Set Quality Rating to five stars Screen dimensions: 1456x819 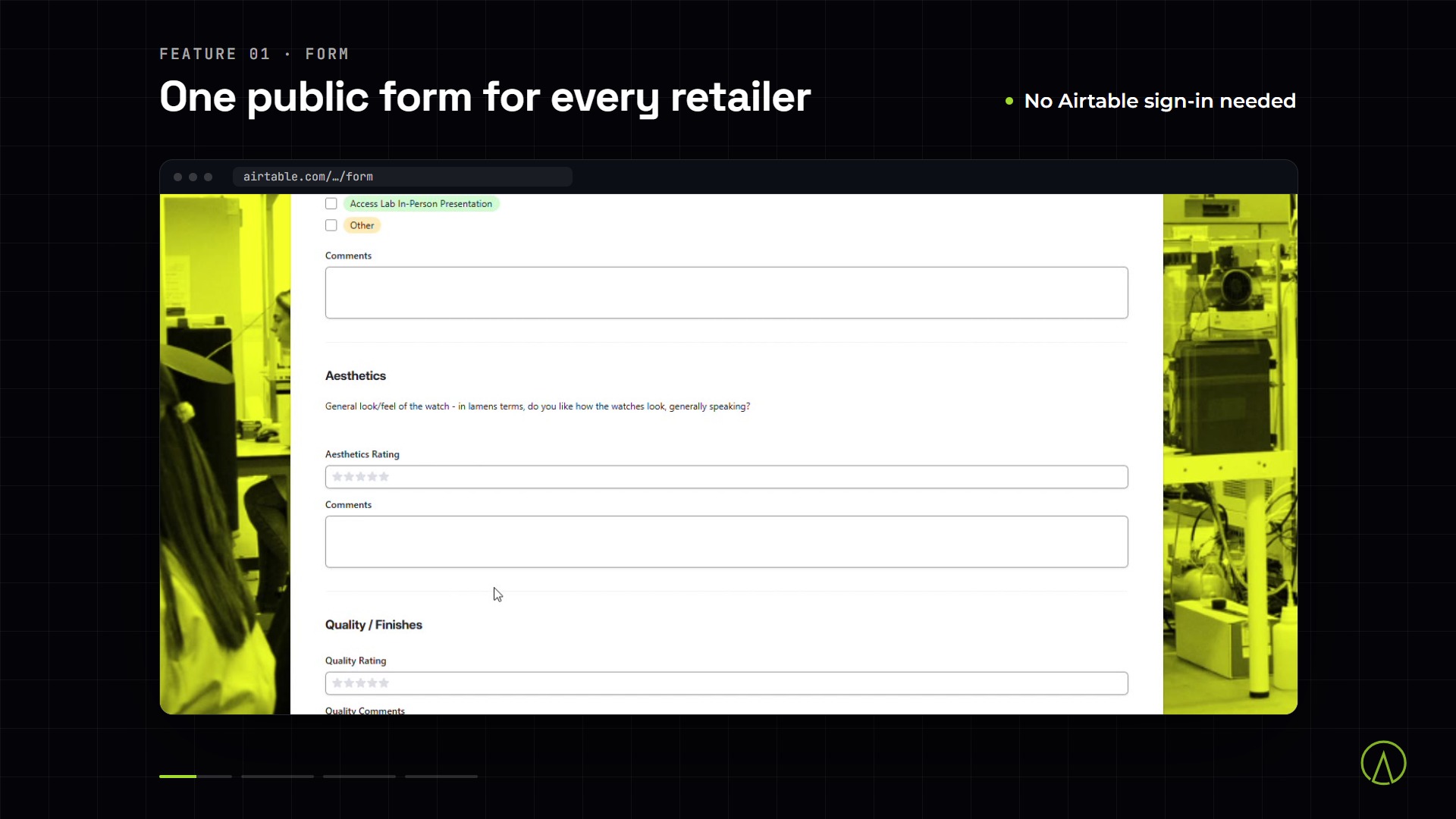pos(384,682)
